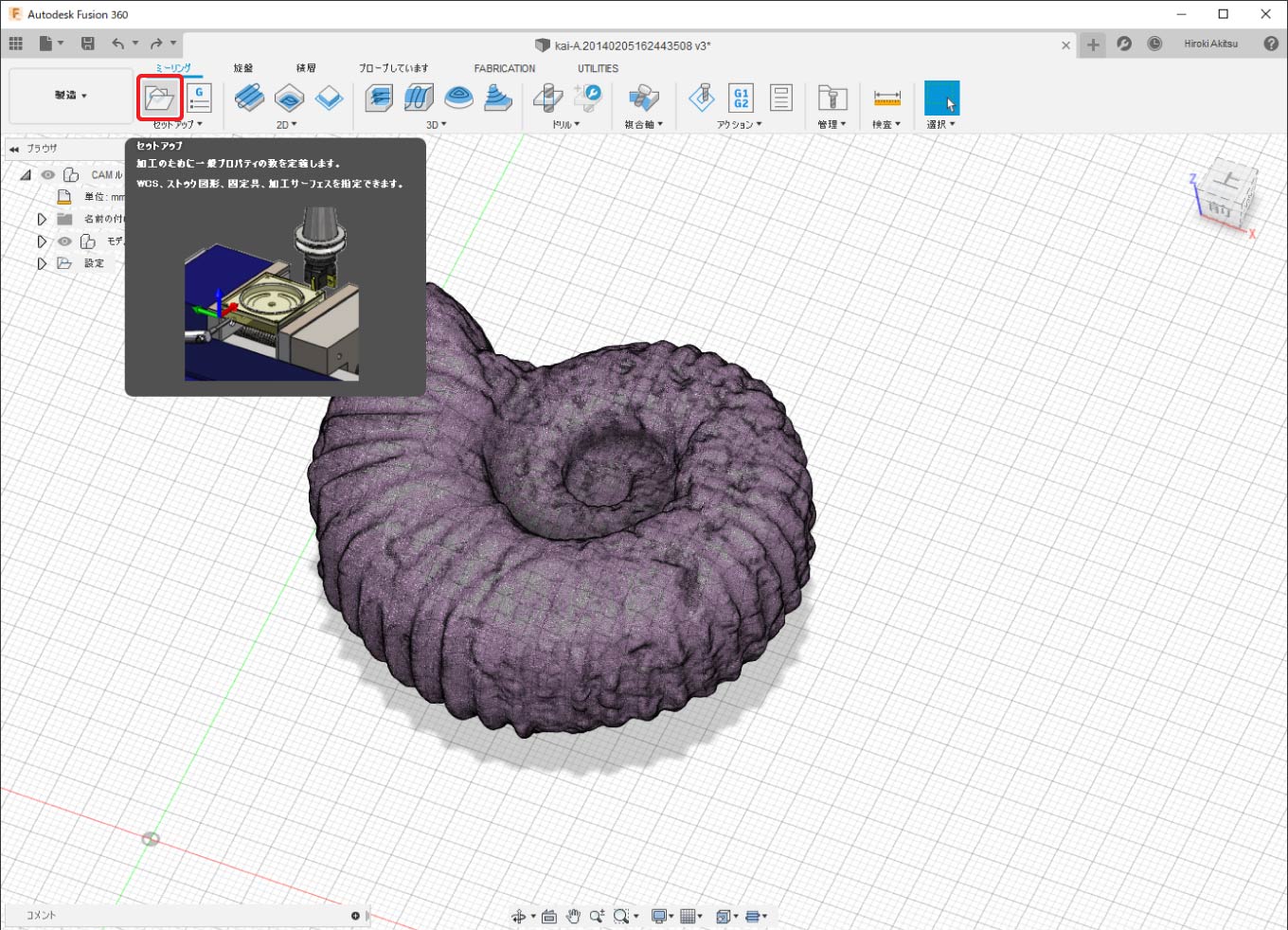
Task: Select the 2D pocket milling icon
Action: coord(289,98)
